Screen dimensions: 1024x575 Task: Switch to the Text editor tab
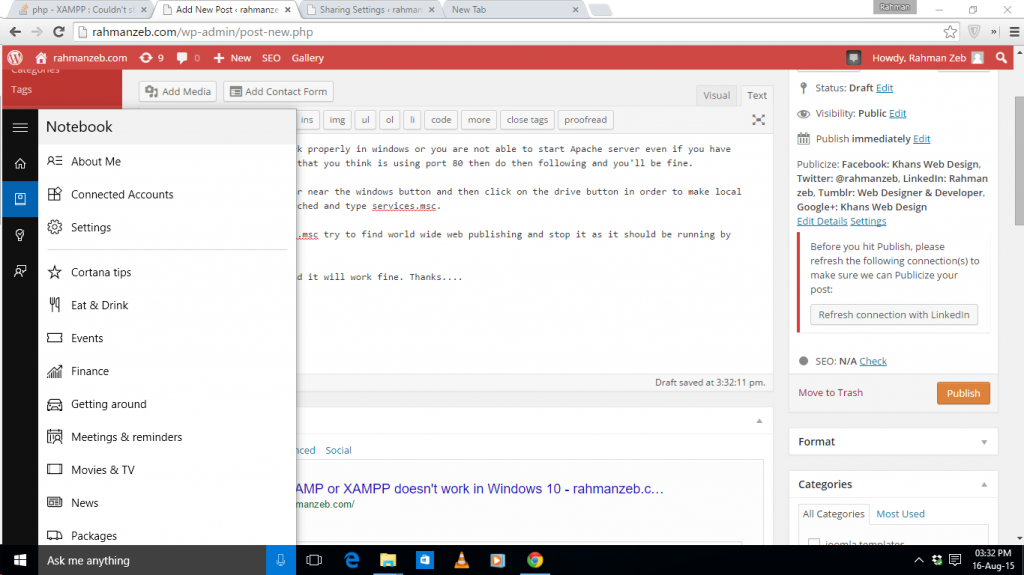tap(757, 95)
